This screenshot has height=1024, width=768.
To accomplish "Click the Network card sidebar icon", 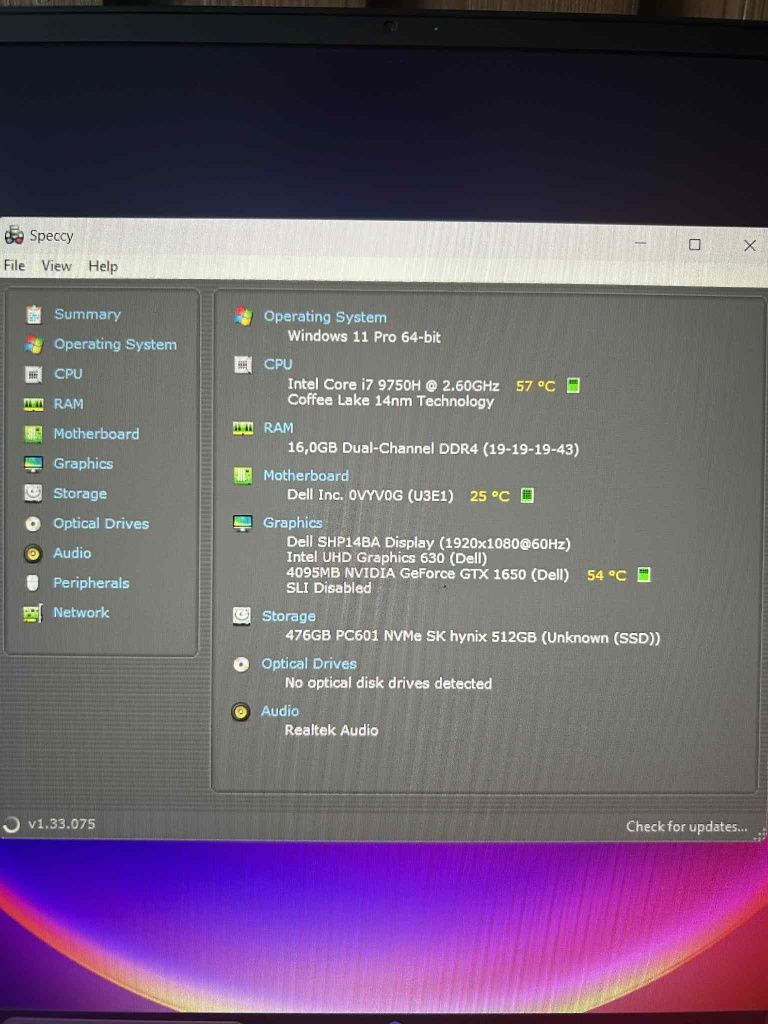I will click(33, 613).
